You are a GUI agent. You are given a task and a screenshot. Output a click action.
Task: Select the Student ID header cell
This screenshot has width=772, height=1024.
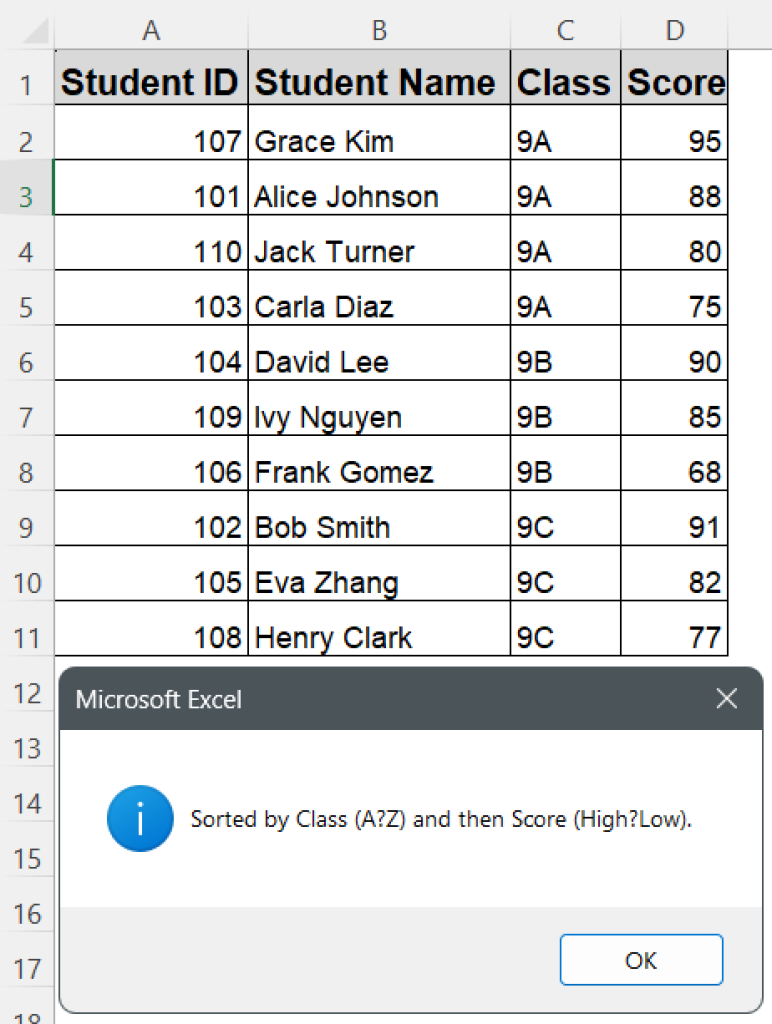[151, 81]
